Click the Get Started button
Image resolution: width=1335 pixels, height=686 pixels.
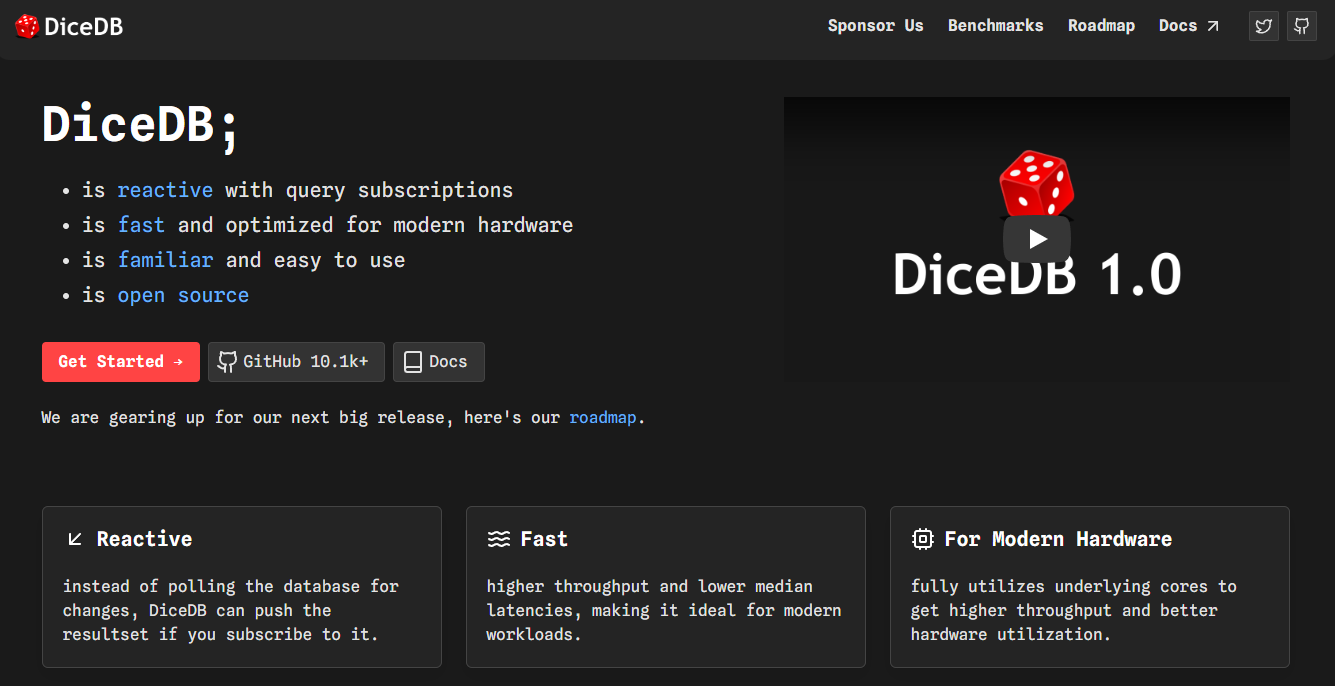tap(121, 362)
